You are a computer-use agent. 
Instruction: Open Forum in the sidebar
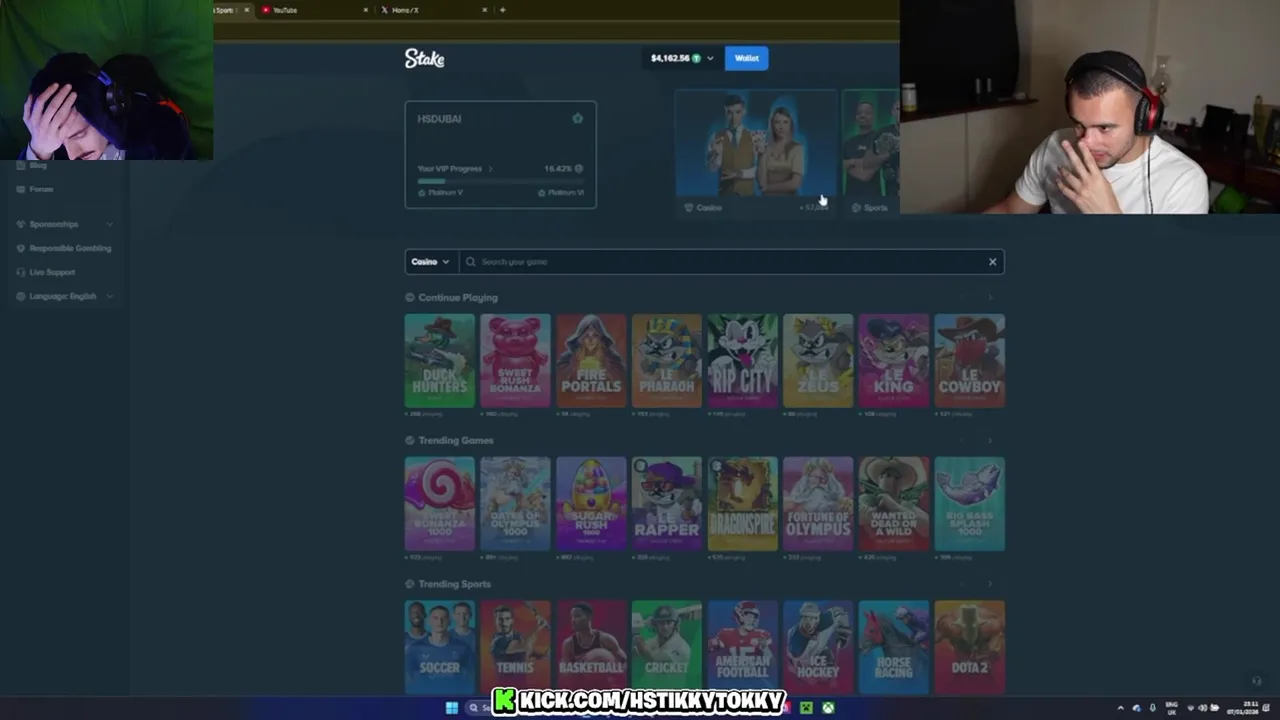pyautogui.click(x=41, y=189)
